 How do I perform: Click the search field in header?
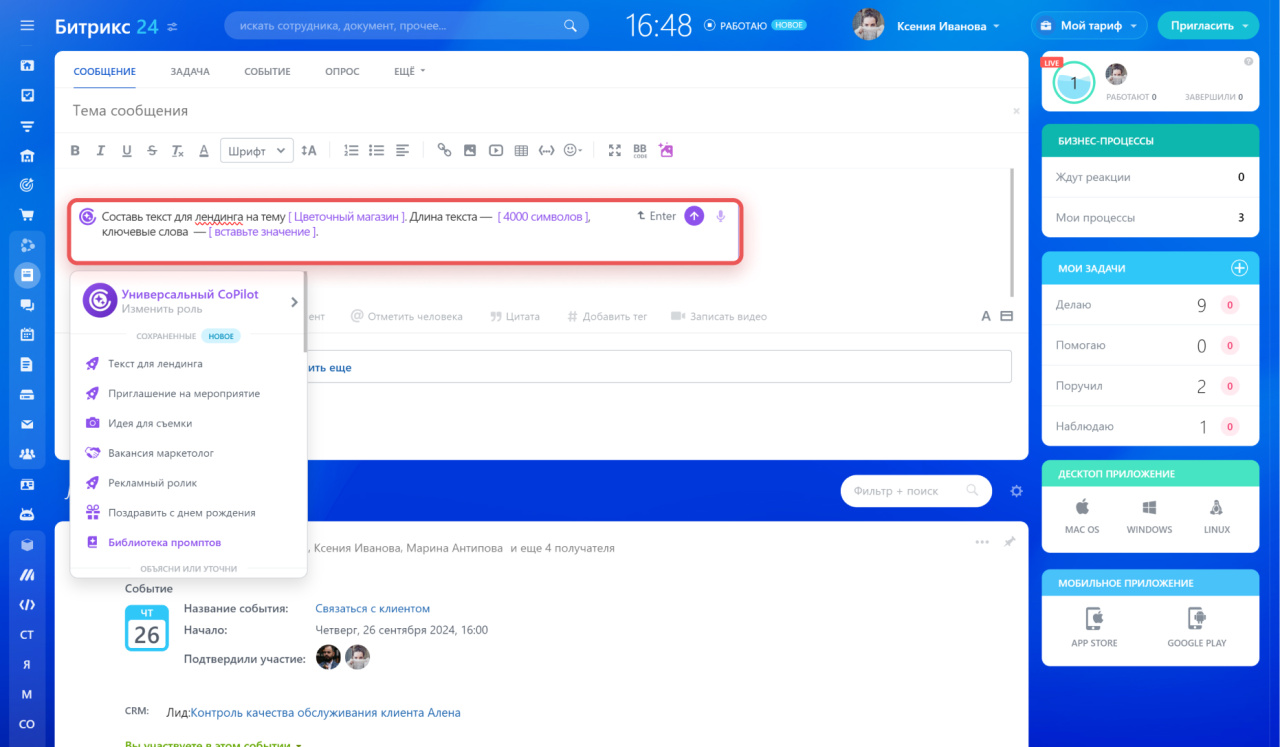pos(407,26)
